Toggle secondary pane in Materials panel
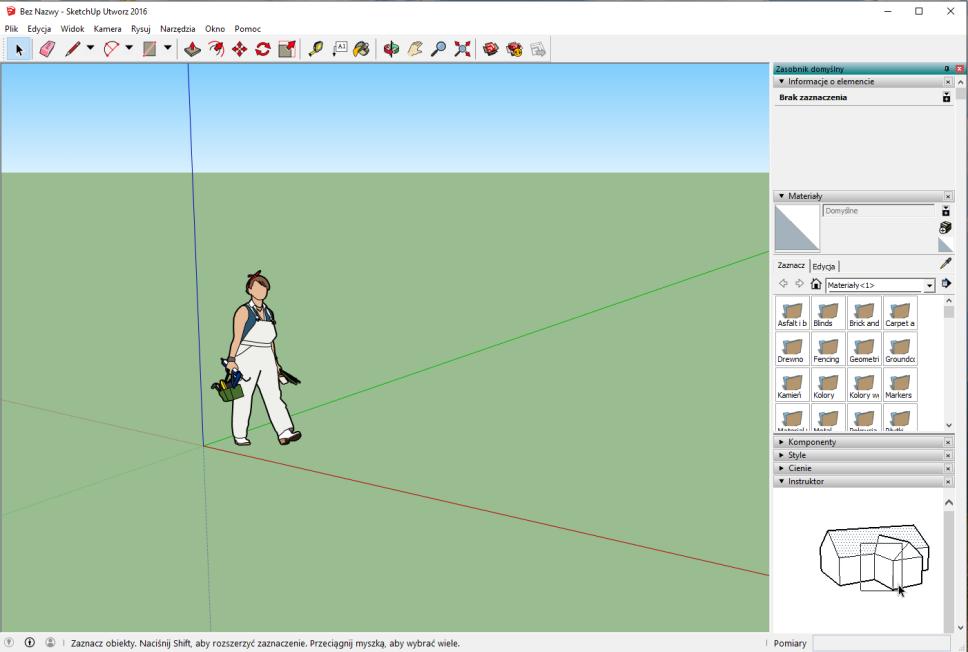The width and height of the screenshot is (968, 652). point(945,211)
